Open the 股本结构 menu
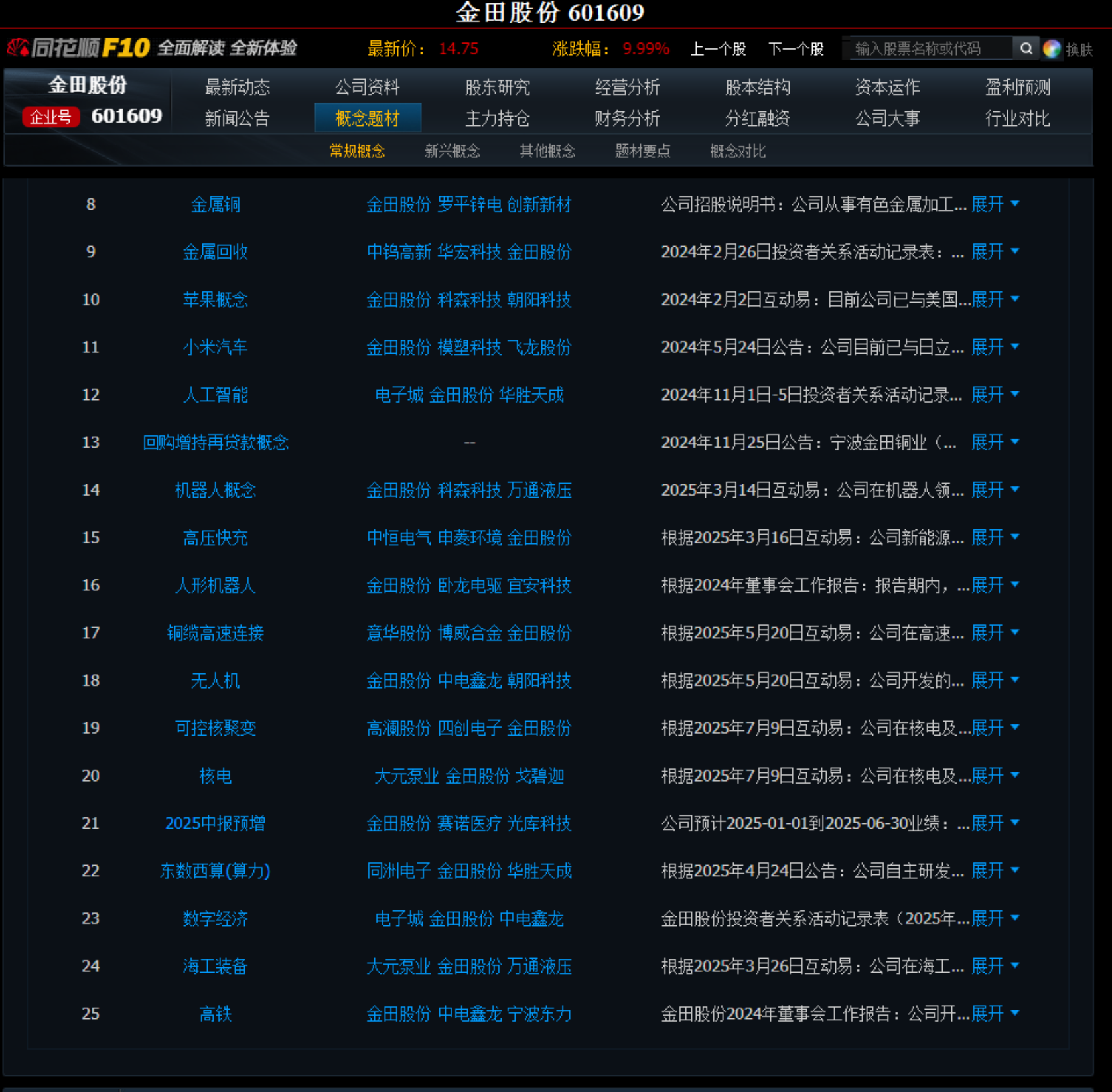 coord(758,87)
